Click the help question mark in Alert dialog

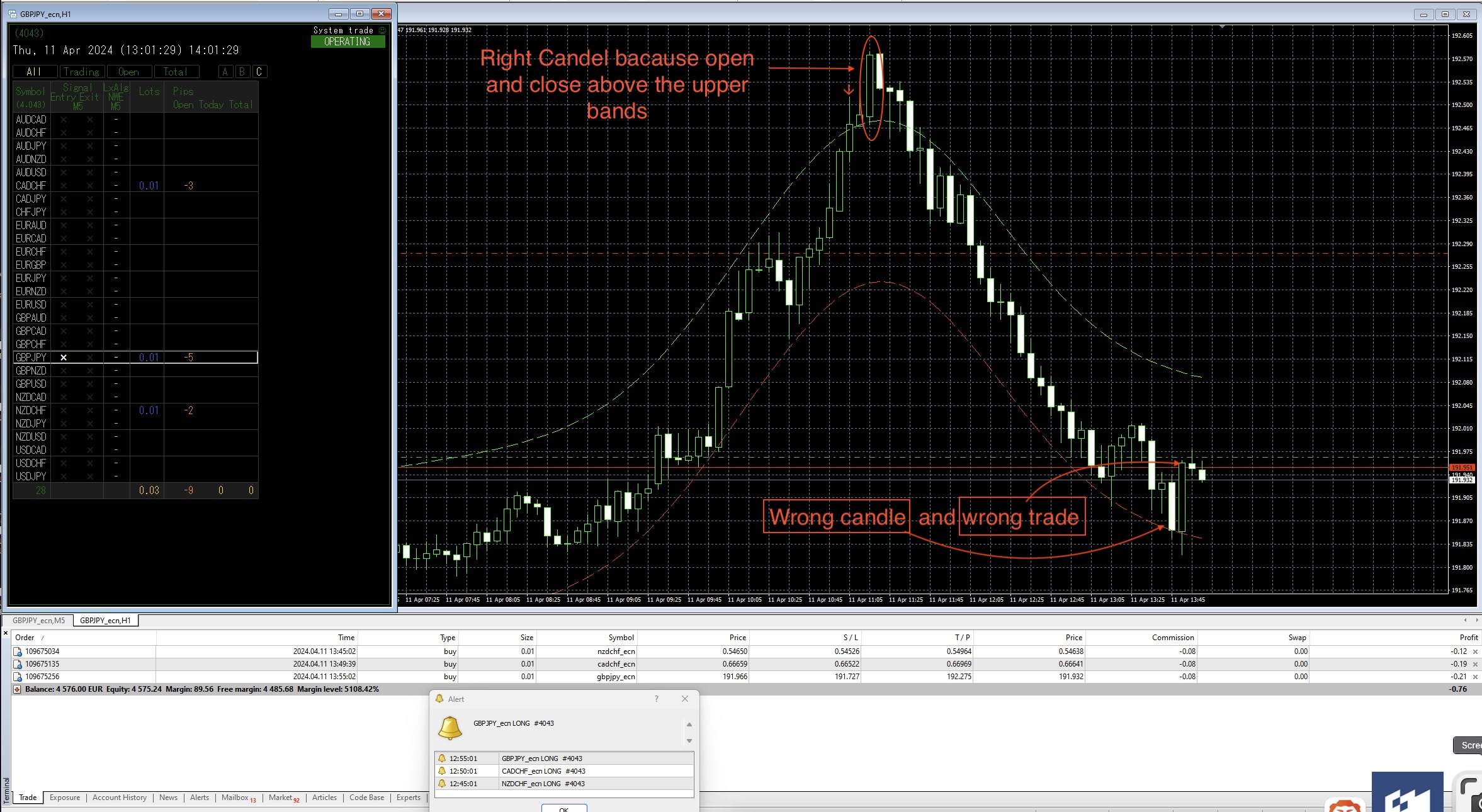[656, 699]
